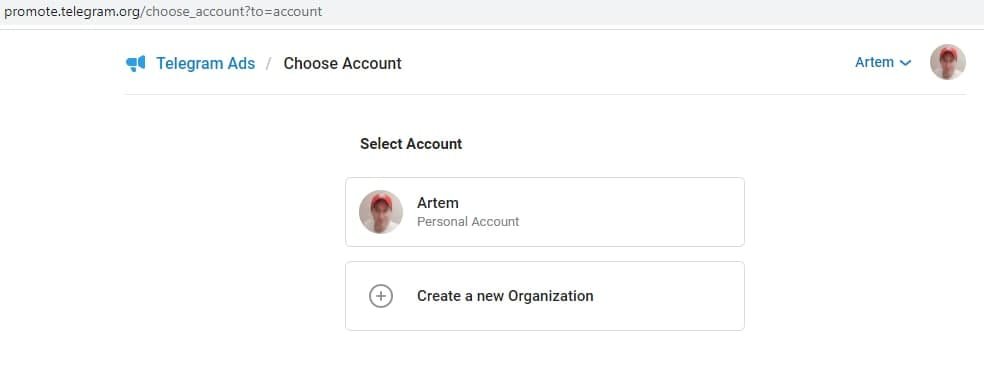Choose Create a new Organization option
The width and height of the screenshot is (984, 391).
point(545,296)
